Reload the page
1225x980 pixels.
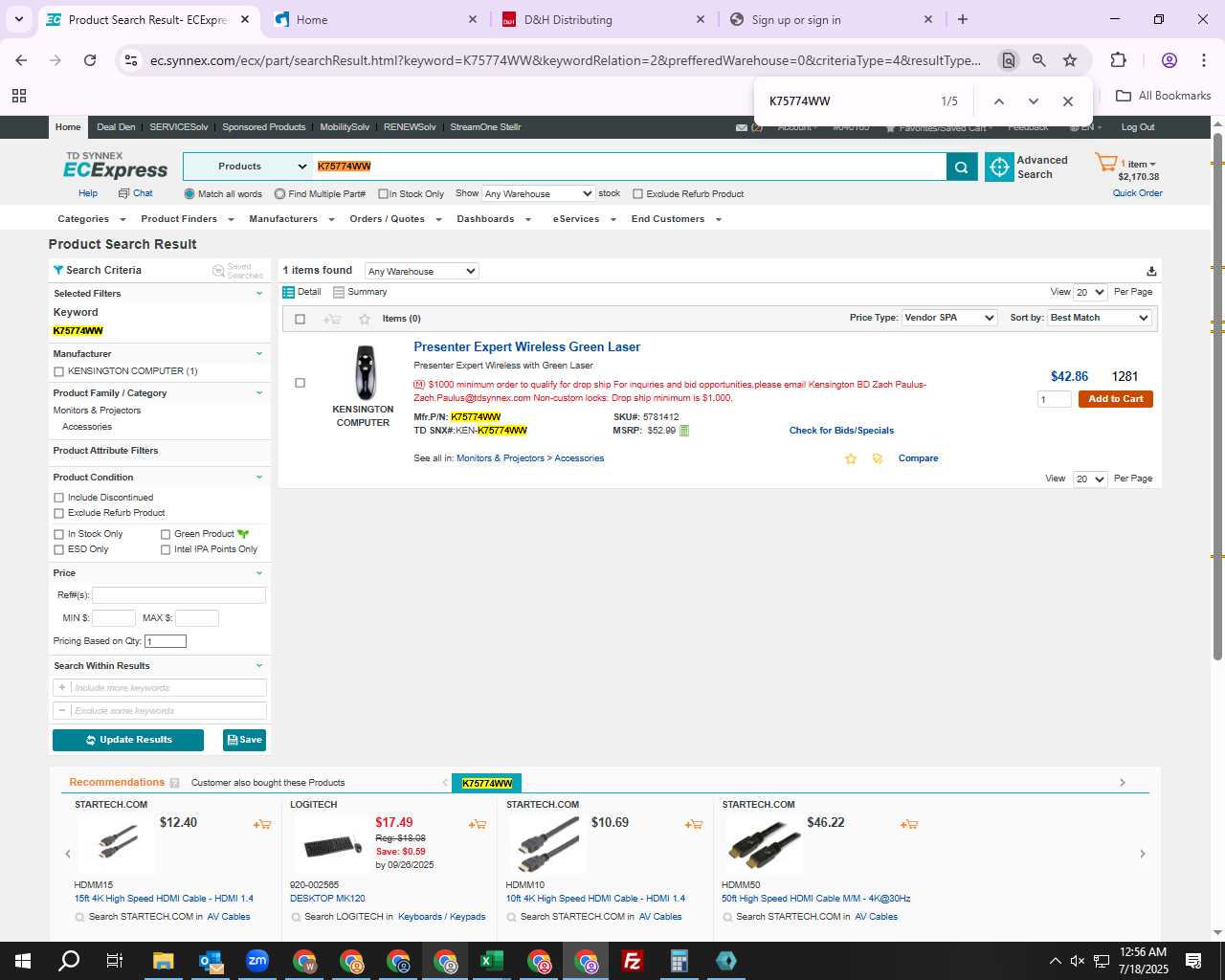[90, 60]
